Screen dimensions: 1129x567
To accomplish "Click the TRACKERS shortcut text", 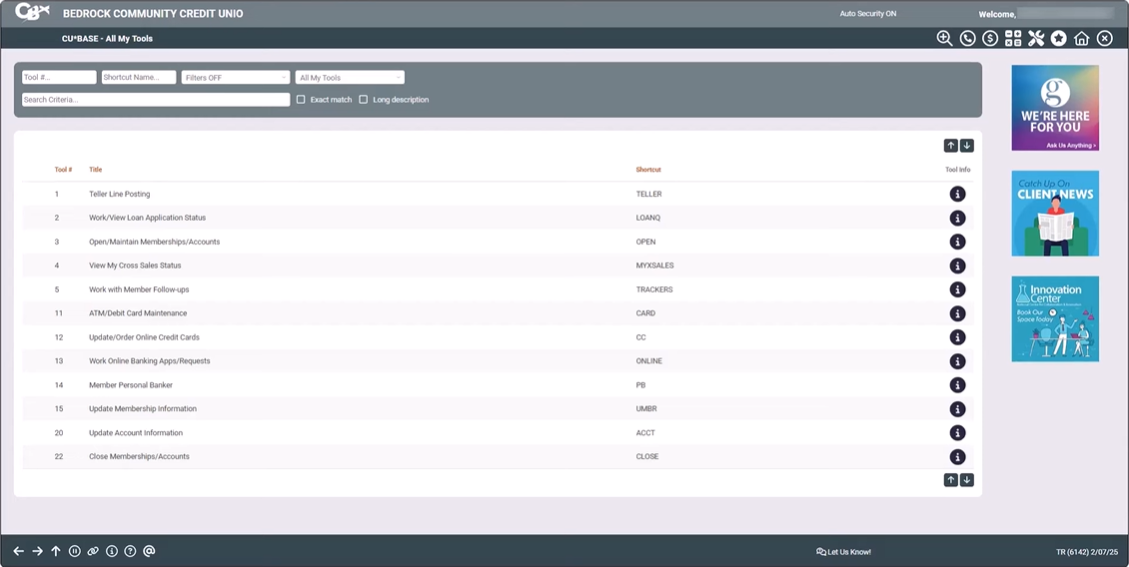I will 655,290.
